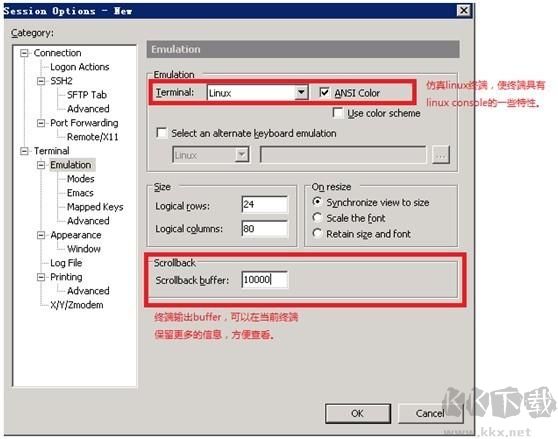
Task: Choose Retain size and font option
Action: [x=317, y=233]
